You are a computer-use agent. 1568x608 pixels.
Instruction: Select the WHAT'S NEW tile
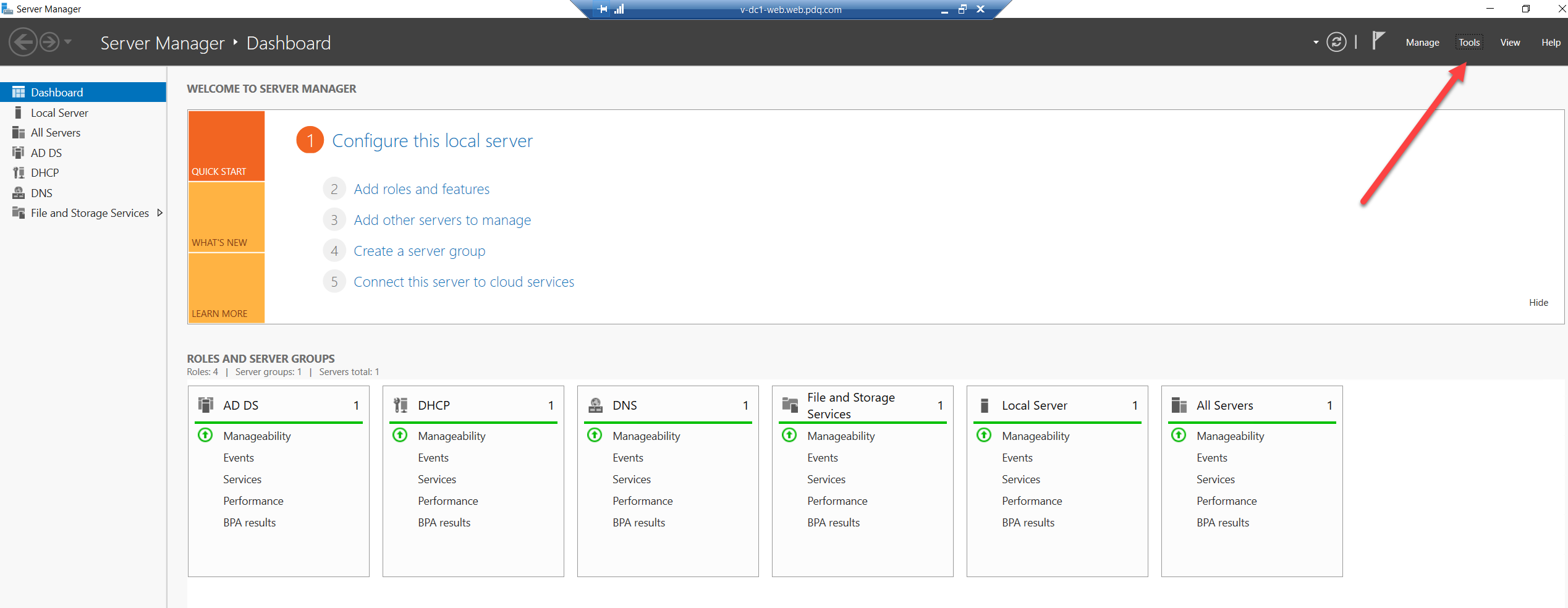[x=226, y=217]
